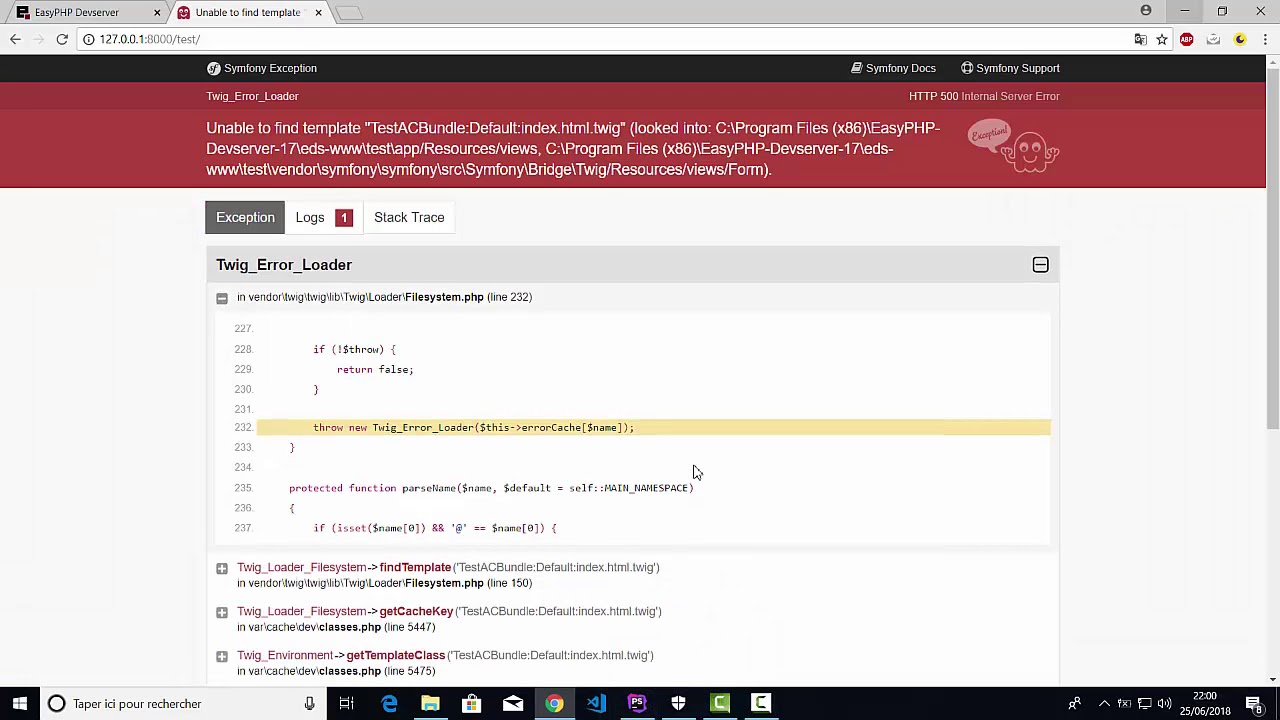Show hidden system tray icons

coord(1104,704)
